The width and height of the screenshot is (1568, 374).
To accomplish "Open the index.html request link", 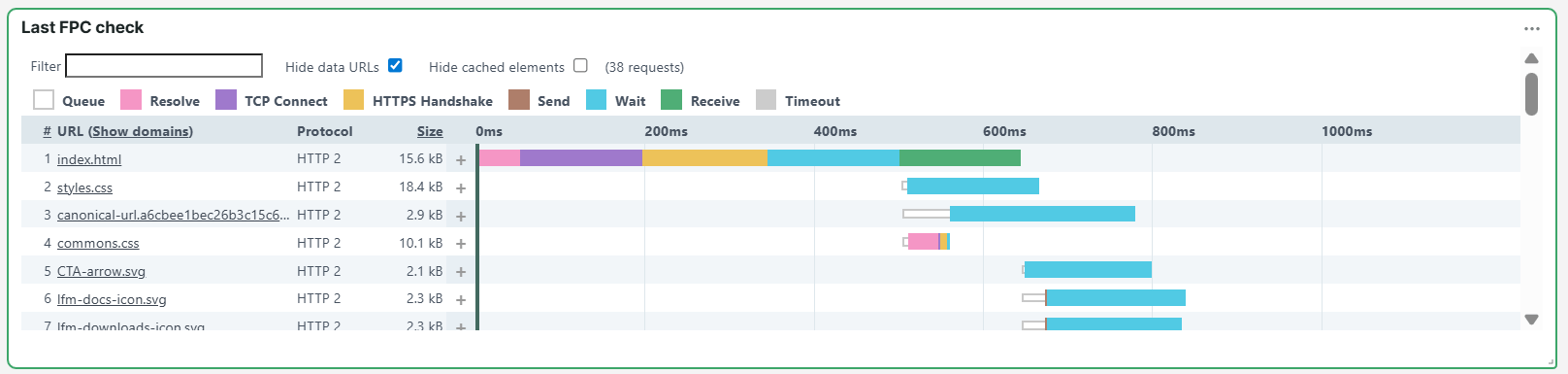I will [89, 159].
